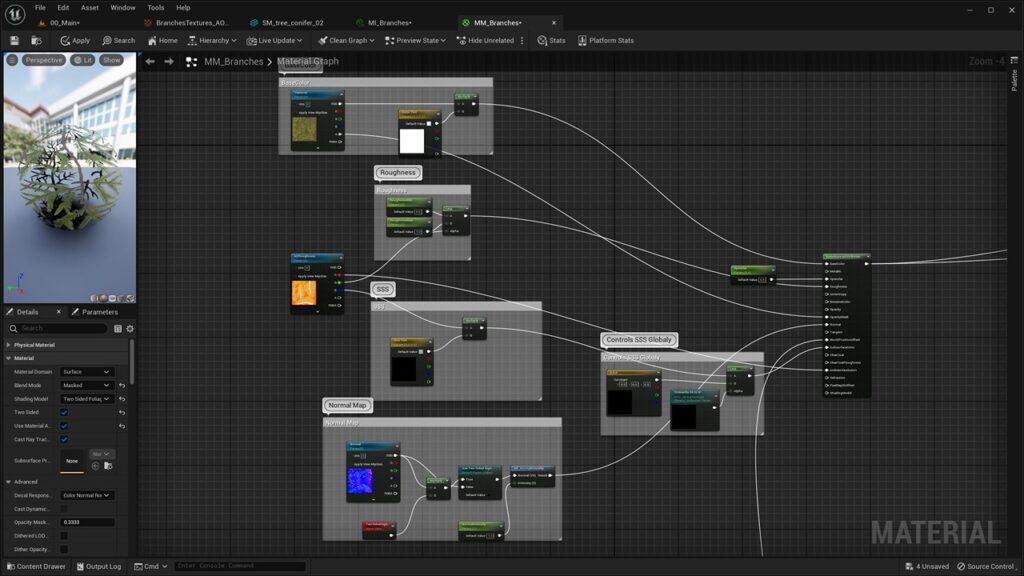The width and height of the screenshot is (1024, 576).
Task: Open the Shading Model dropdown
Action: point(85,398)
